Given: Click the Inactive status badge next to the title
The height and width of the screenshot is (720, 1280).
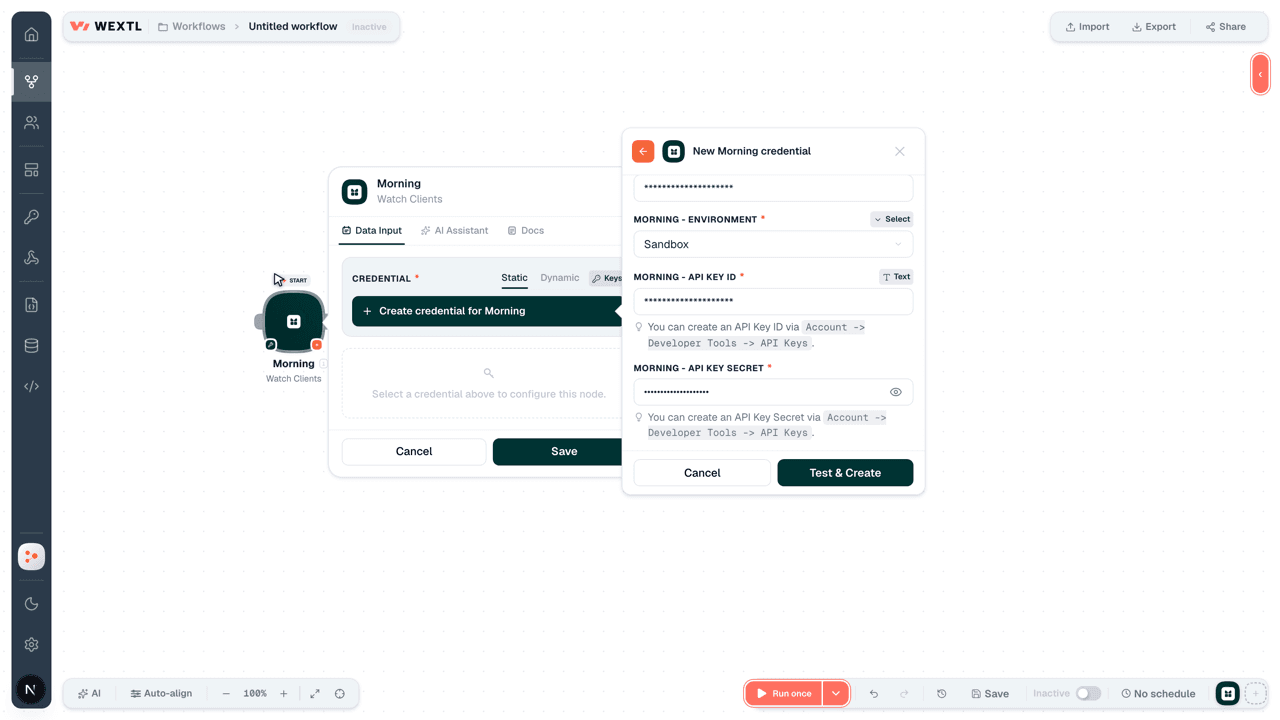Looking at the screenshot, I should point(369,27).
